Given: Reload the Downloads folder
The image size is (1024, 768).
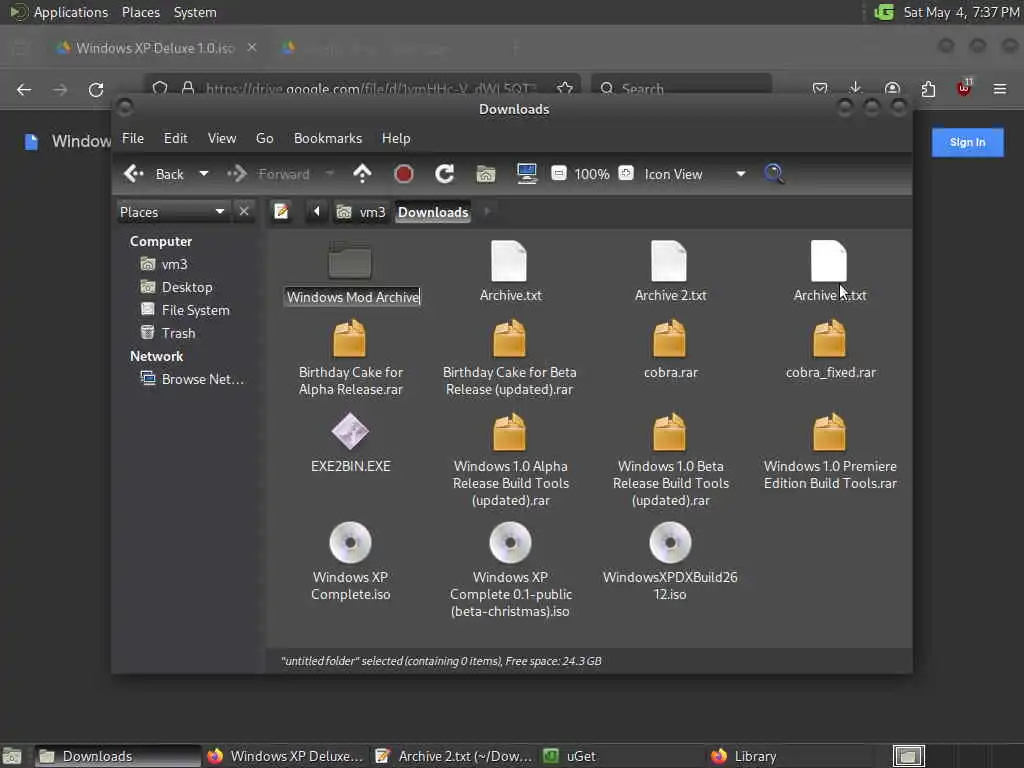Looking at the screenshot, I should point(445,174).
